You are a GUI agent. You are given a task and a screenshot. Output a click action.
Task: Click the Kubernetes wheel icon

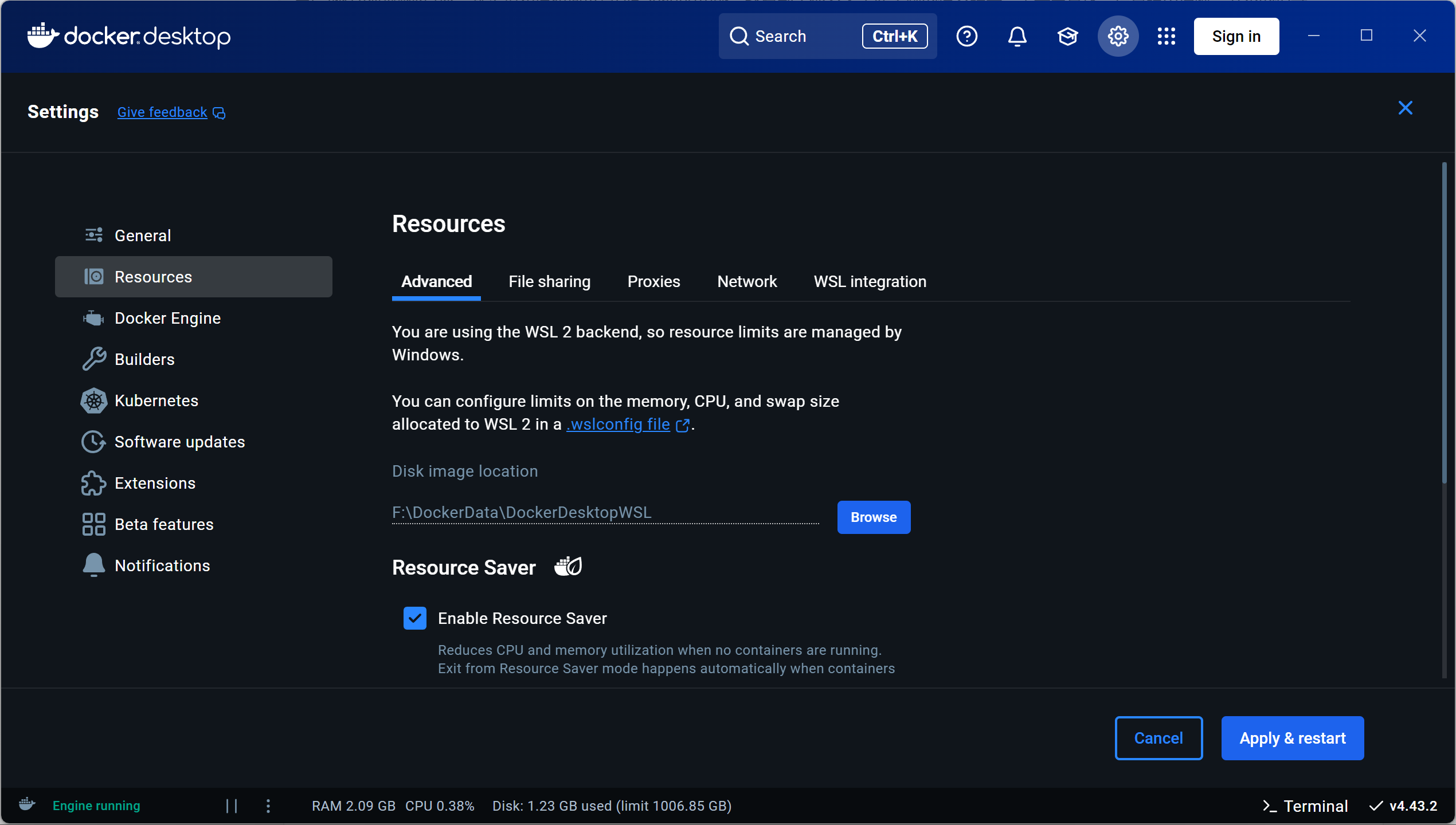tap(94, 400)
